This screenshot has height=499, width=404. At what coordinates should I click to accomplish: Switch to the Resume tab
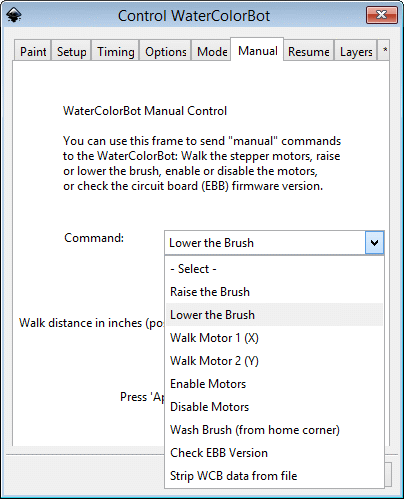(309, 51)
